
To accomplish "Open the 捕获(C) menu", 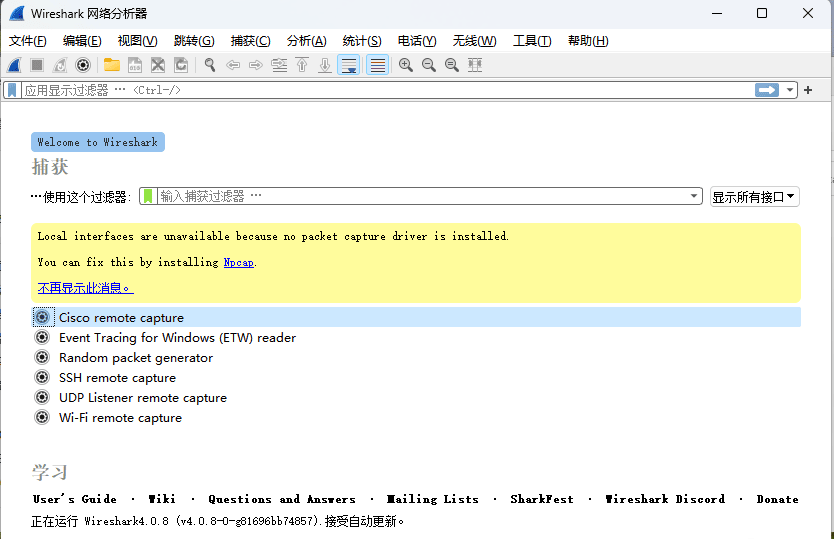I will [250, 41].
